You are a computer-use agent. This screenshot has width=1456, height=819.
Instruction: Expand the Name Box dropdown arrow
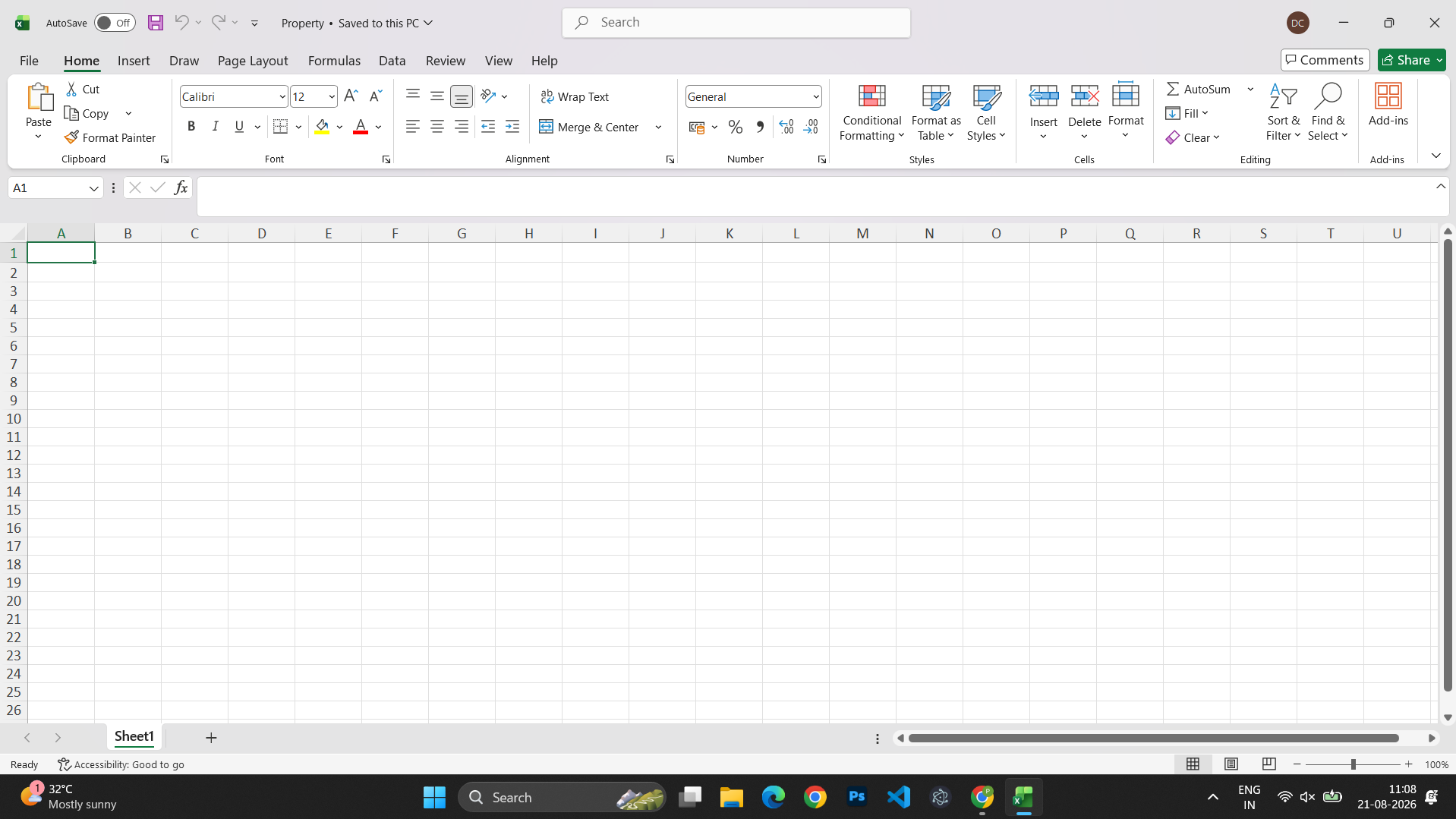(94, 188)
